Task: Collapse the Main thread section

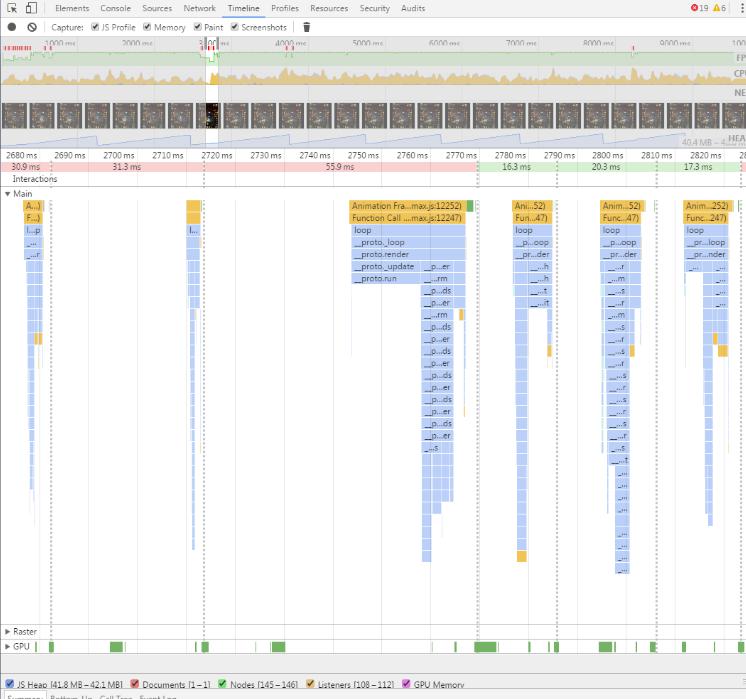Action: (7, 194)
